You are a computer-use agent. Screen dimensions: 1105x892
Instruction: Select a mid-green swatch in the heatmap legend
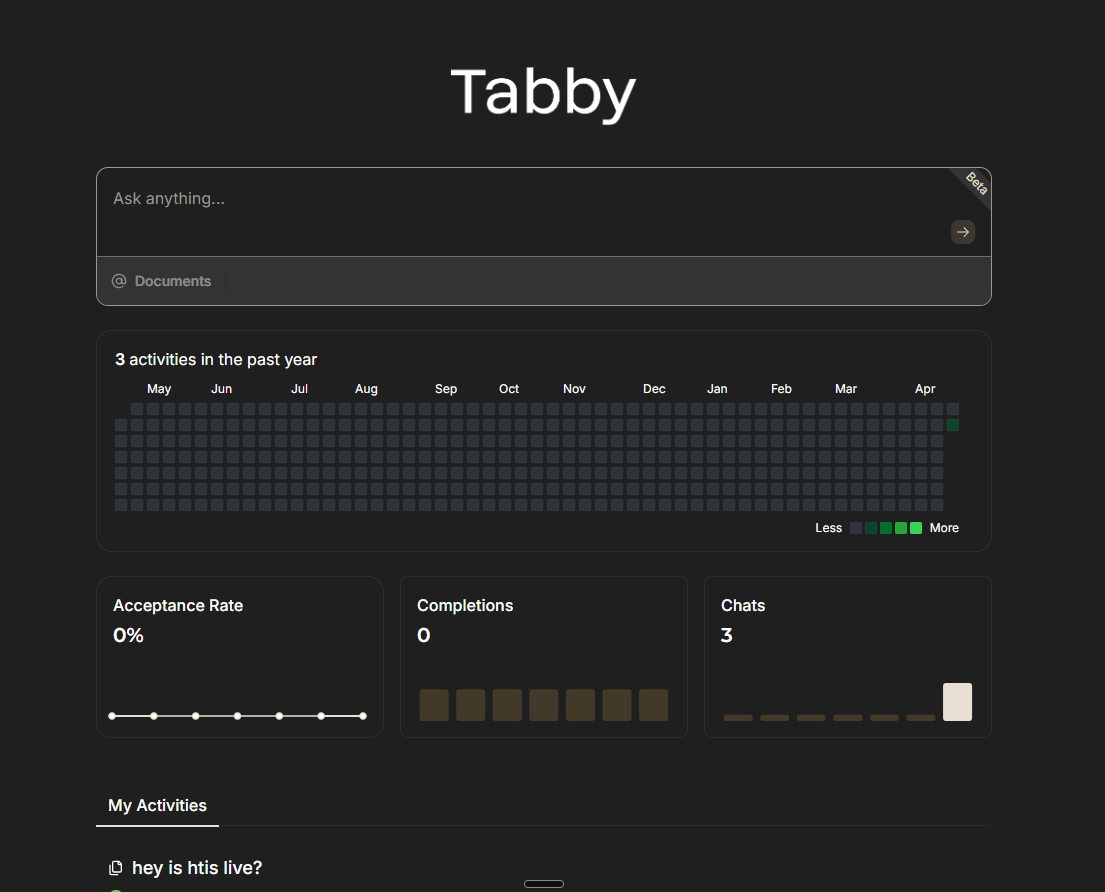tap(885, 527)
